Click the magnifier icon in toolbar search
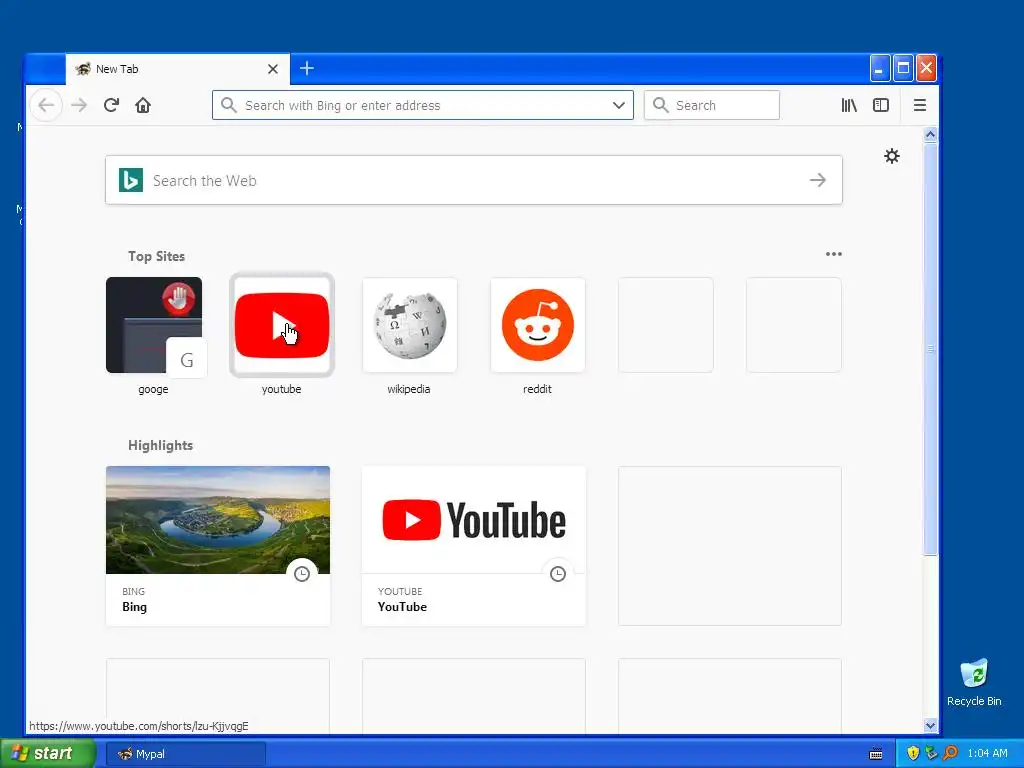 point(660,105)
